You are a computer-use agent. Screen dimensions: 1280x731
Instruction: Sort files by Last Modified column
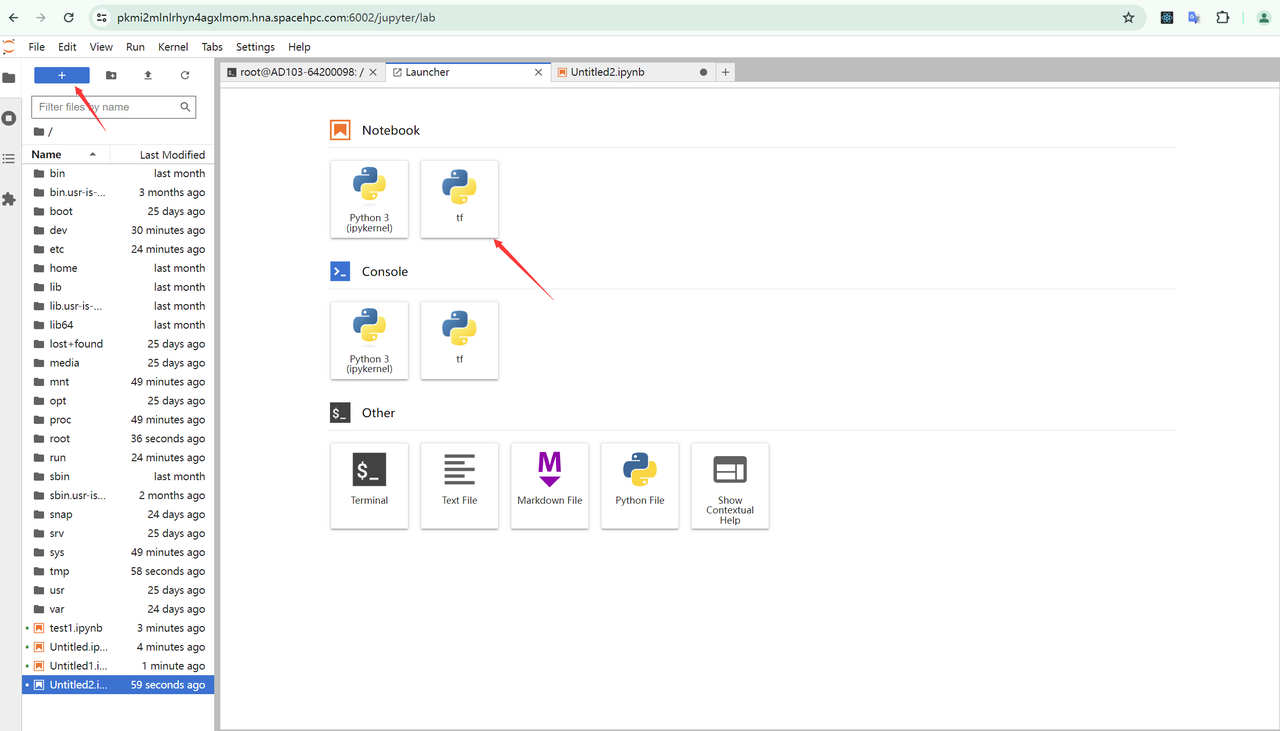(x=162, y=154)
